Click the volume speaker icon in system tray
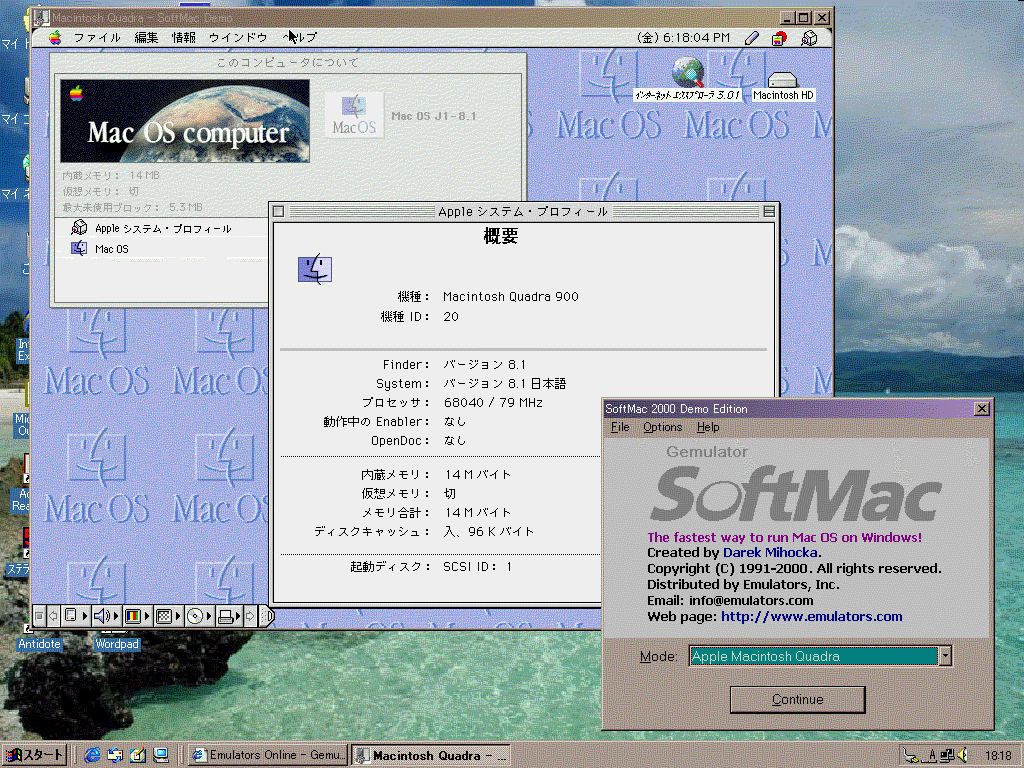 tap(963, 756)
